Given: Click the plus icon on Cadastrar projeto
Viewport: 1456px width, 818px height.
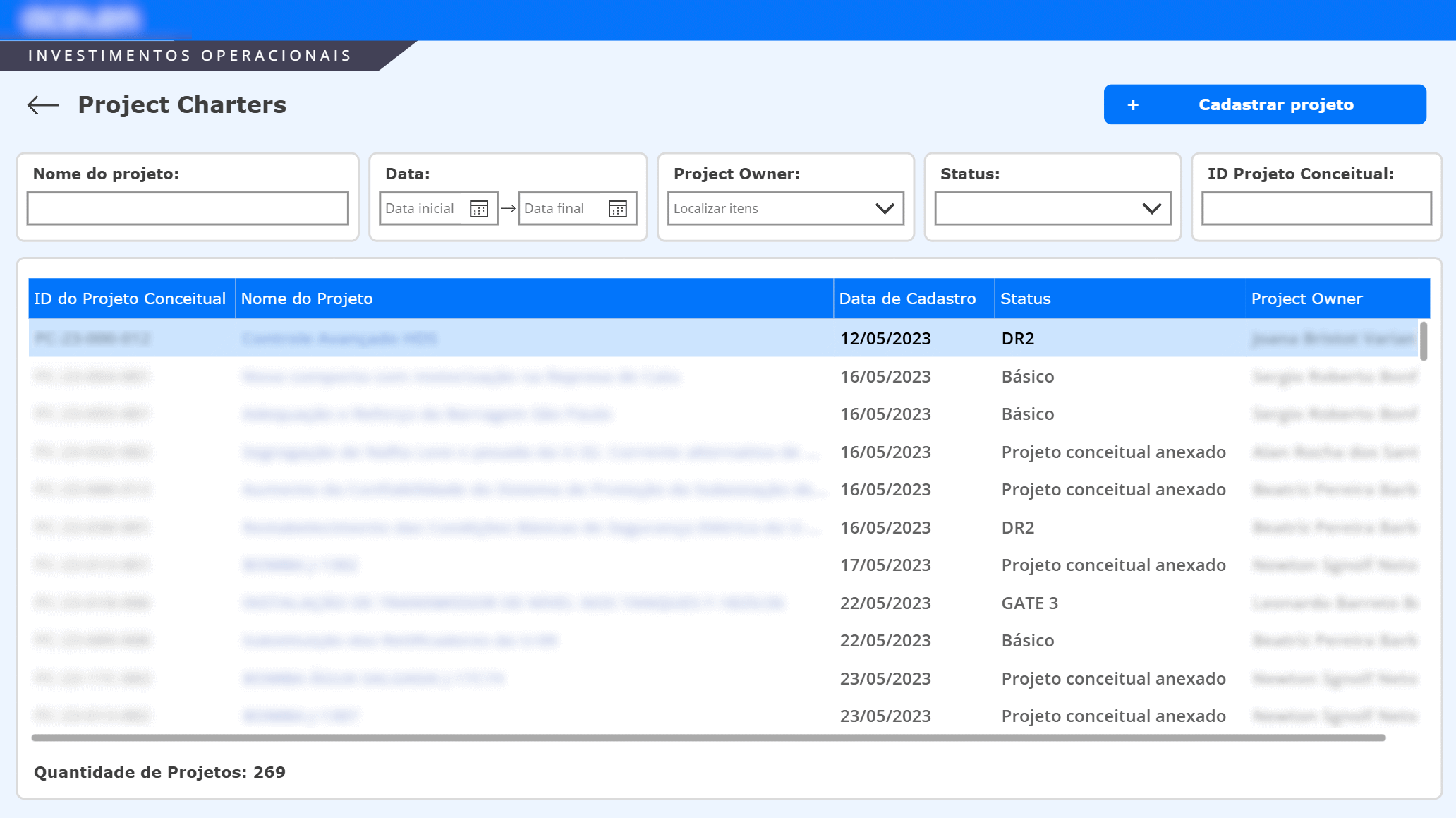Looking at the screenshot, I should pos(1134,104).
